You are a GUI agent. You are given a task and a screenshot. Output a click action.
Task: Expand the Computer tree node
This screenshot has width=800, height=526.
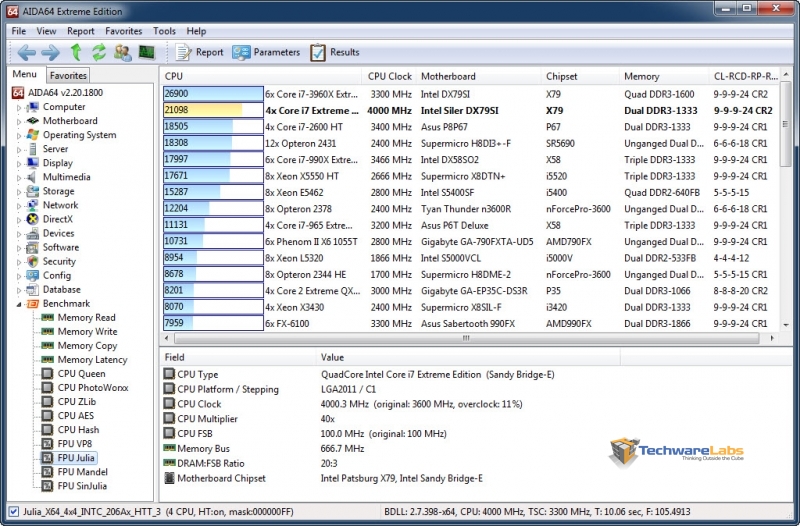19,108
